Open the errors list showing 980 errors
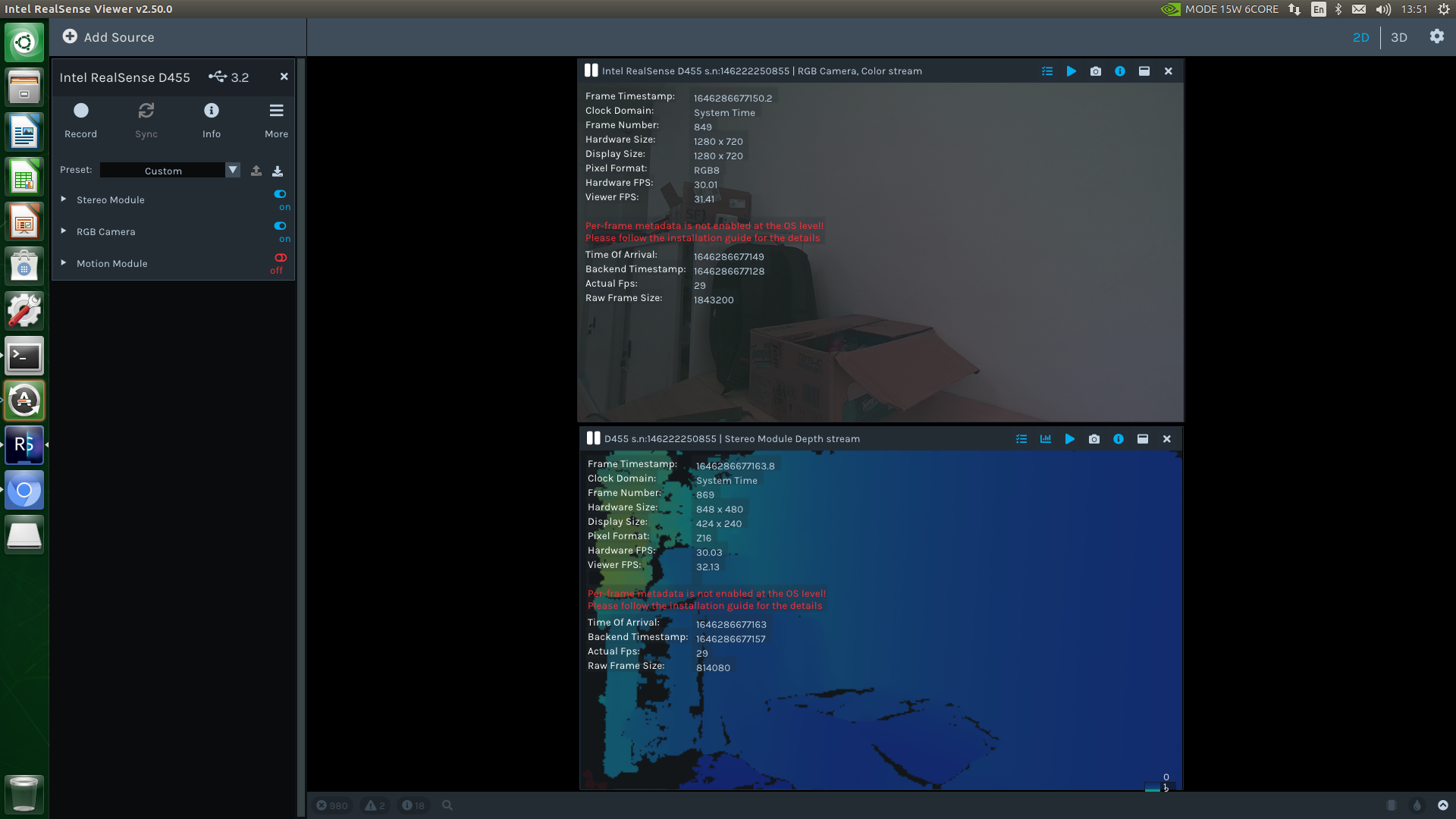The width and height of the screenshot is (1456, 819). [x=332, y=805]
